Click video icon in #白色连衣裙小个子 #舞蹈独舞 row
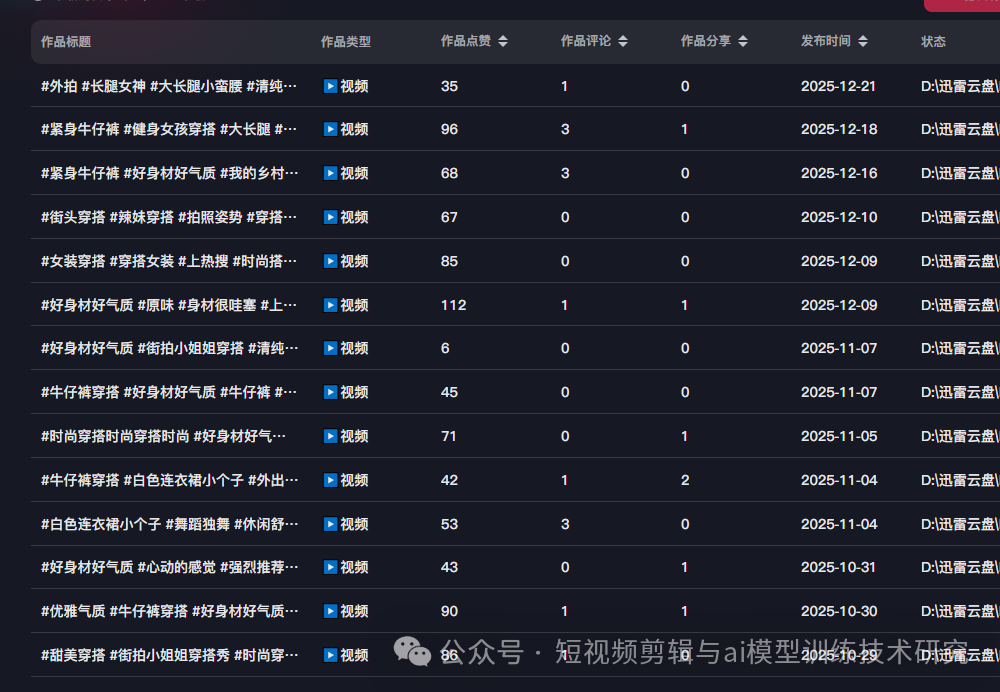Viewport: 1000px width, 692px height. pos(330,524)
